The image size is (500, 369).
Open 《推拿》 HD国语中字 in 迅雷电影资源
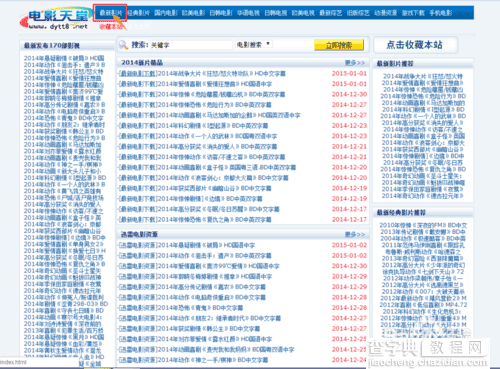coord(214,277)
